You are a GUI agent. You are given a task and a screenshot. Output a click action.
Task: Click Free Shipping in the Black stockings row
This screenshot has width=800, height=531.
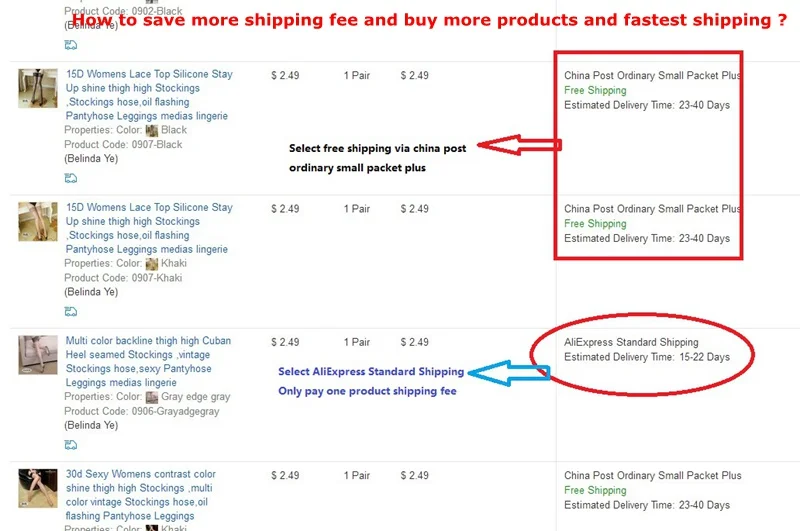pyautogui.click(x=595, y=90)
